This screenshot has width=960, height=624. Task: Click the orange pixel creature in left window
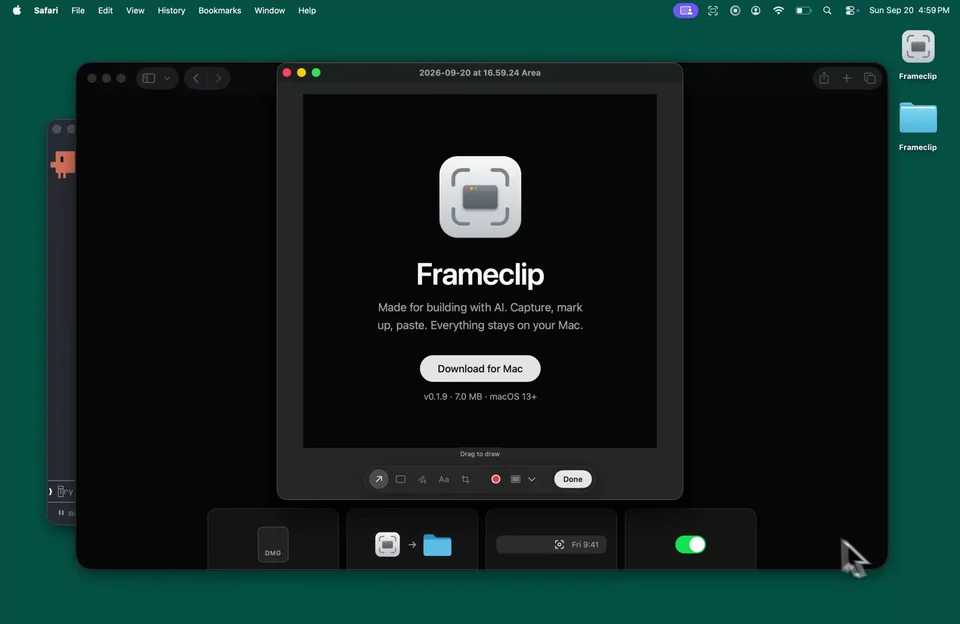tap(64, 164)
